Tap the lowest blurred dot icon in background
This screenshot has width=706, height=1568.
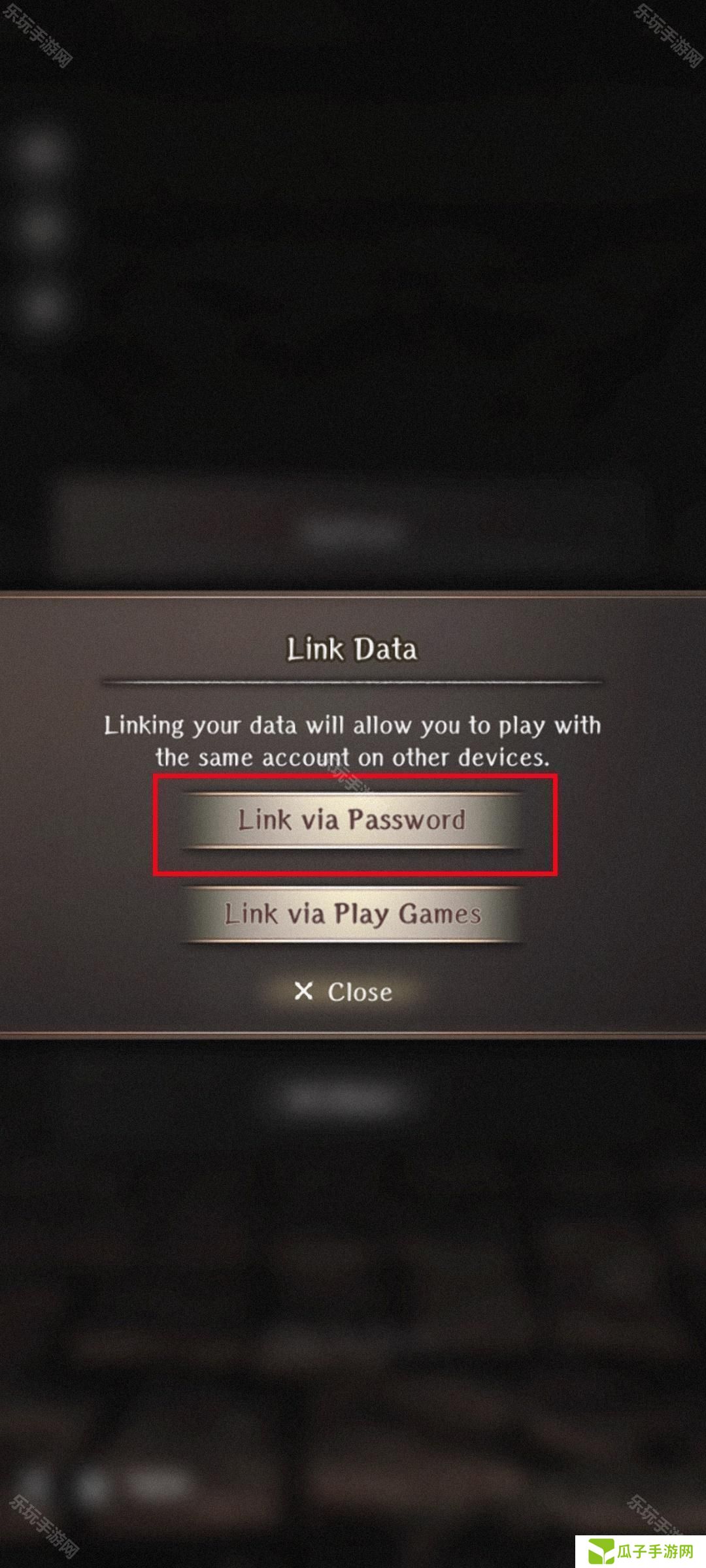(x=41, y=307)
